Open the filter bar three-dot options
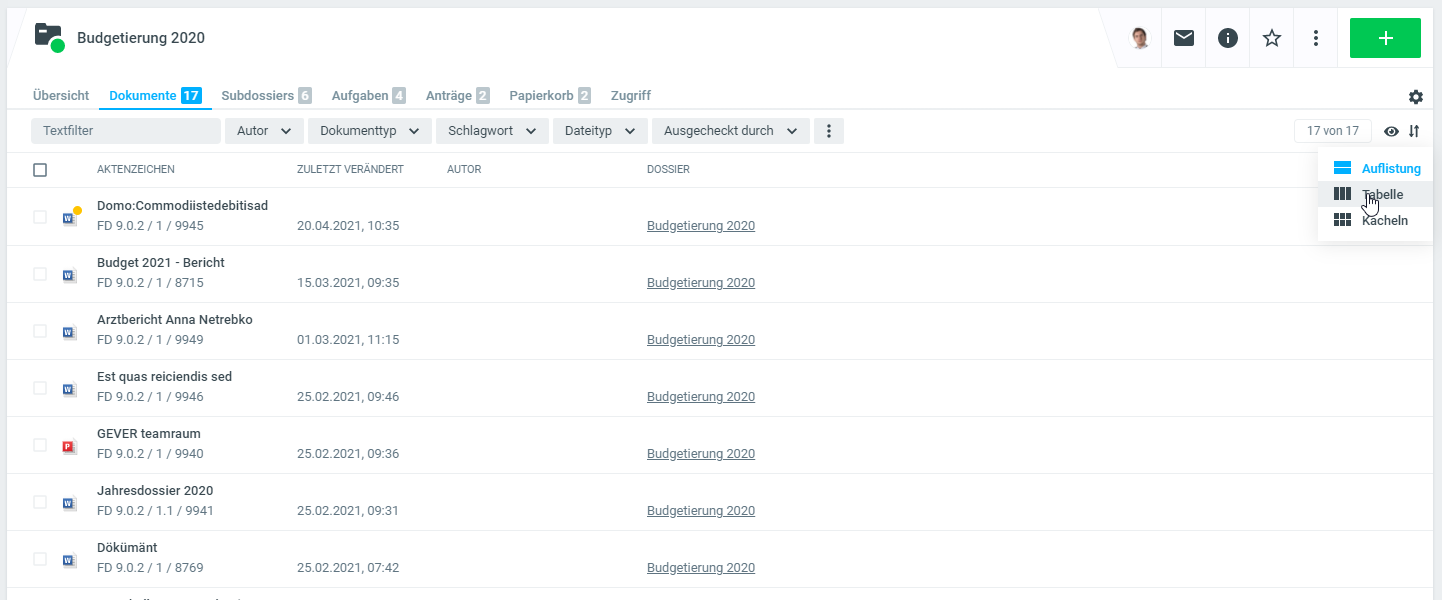The height and width of the screenshot is (600, 1442). coord(828,131)
